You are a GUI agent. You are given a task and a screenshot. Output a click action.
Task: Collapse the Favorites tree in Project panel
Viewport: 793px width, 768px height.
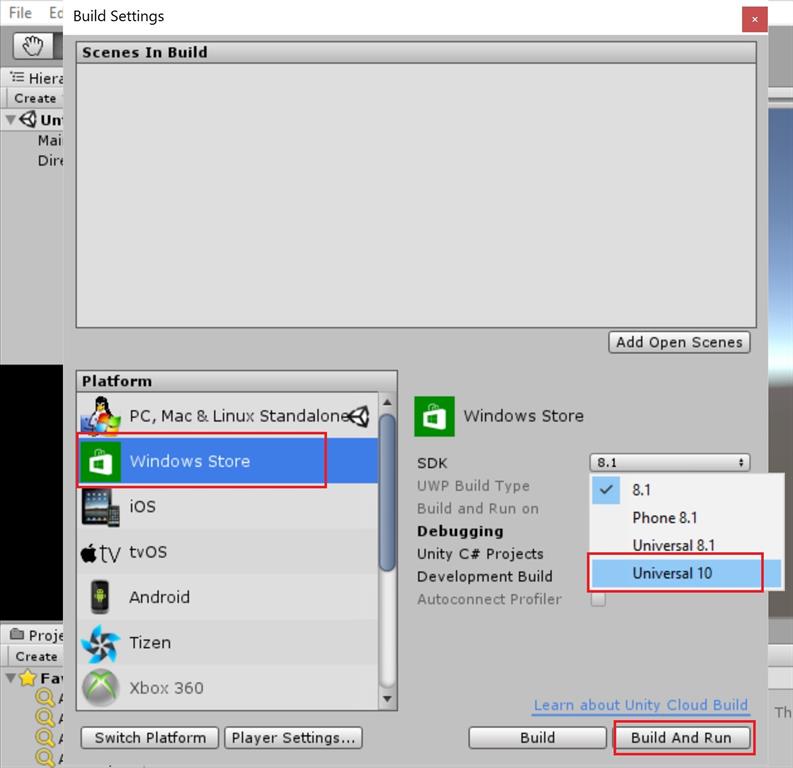10,677
